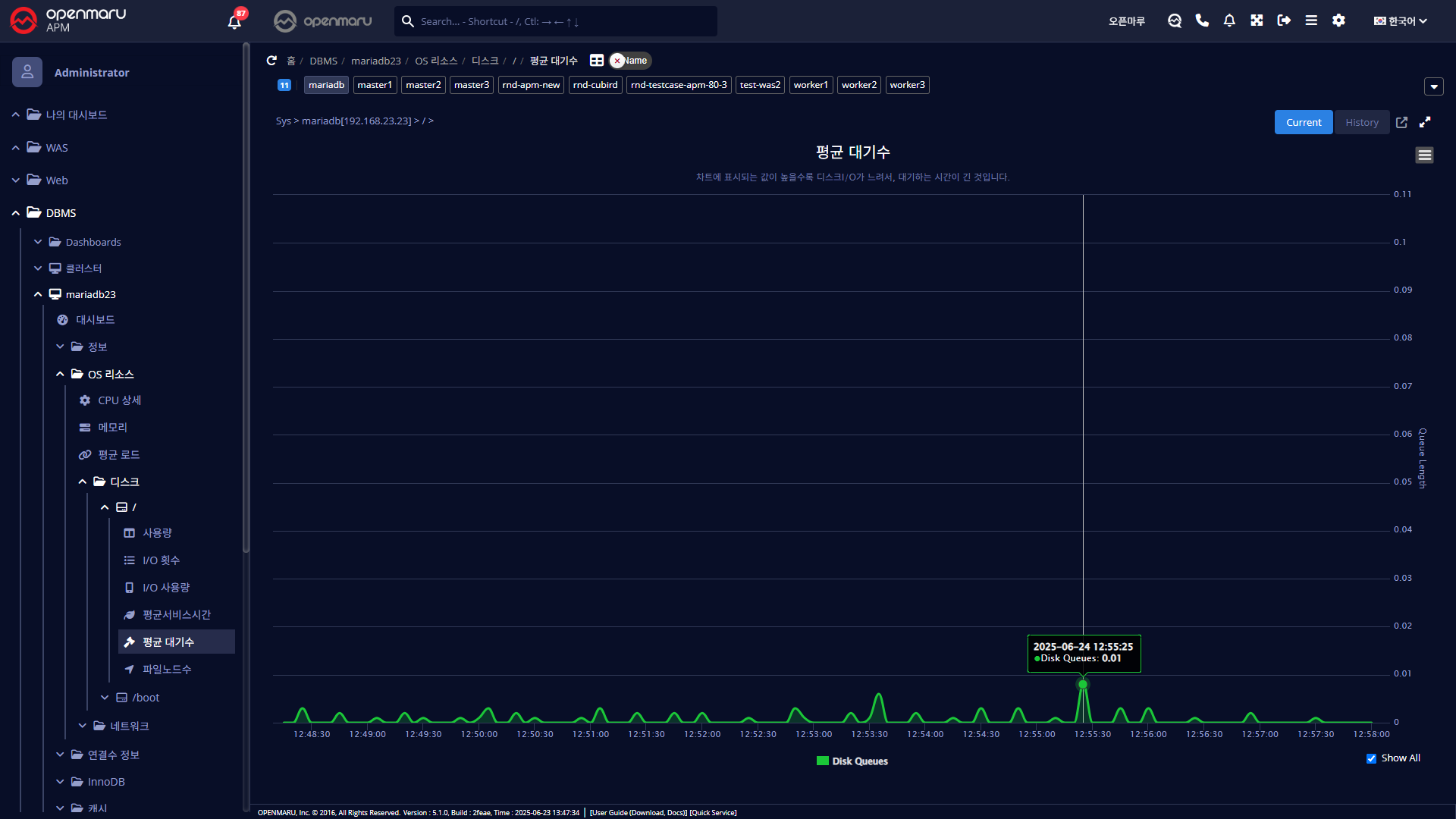Open I/O 사용량 in sidebar
Image resolution: width=1456 pixels, height=819 pixels.
[x=166, y=588]
